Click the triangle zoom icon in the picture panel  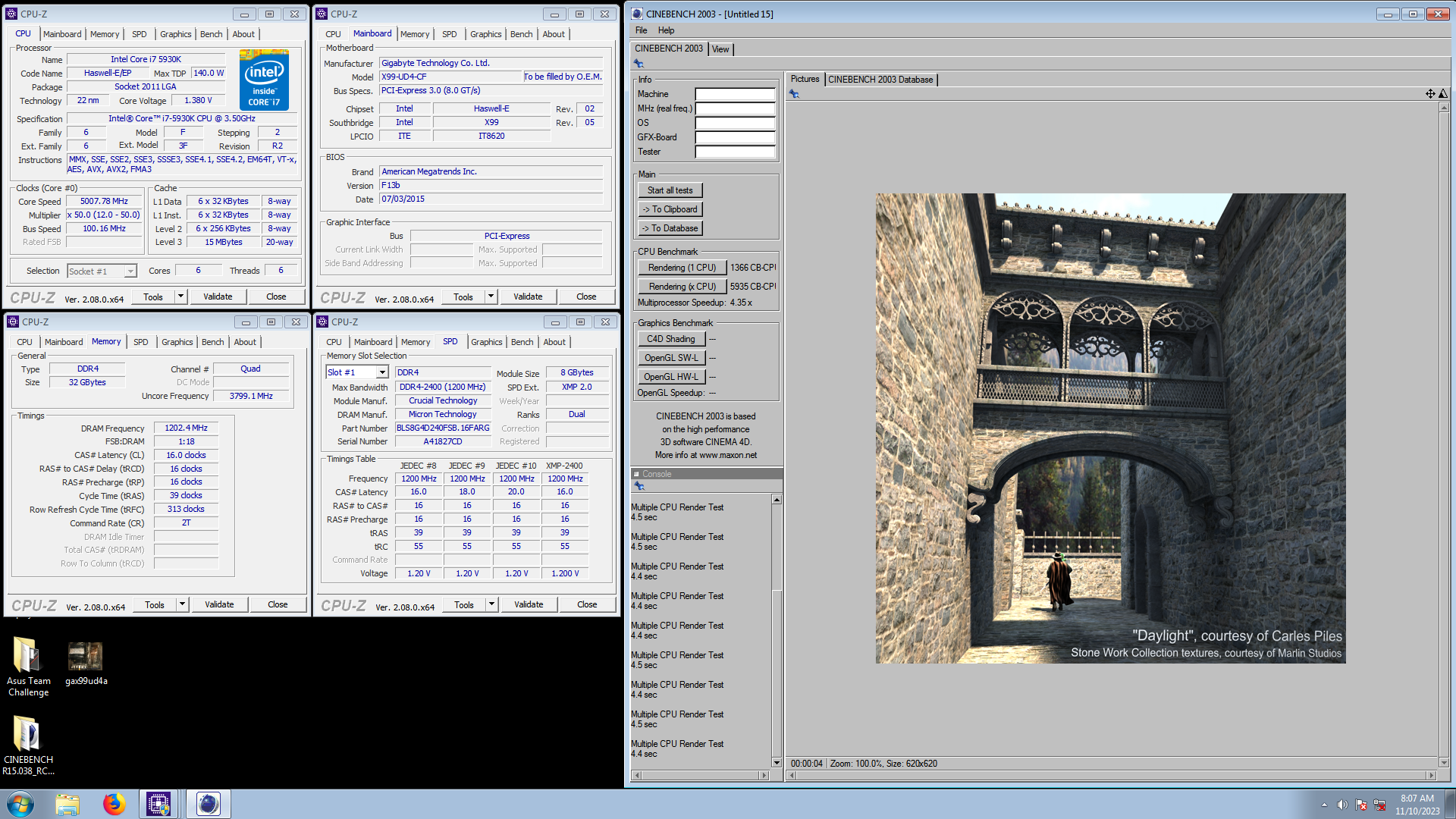[1443, 94]
